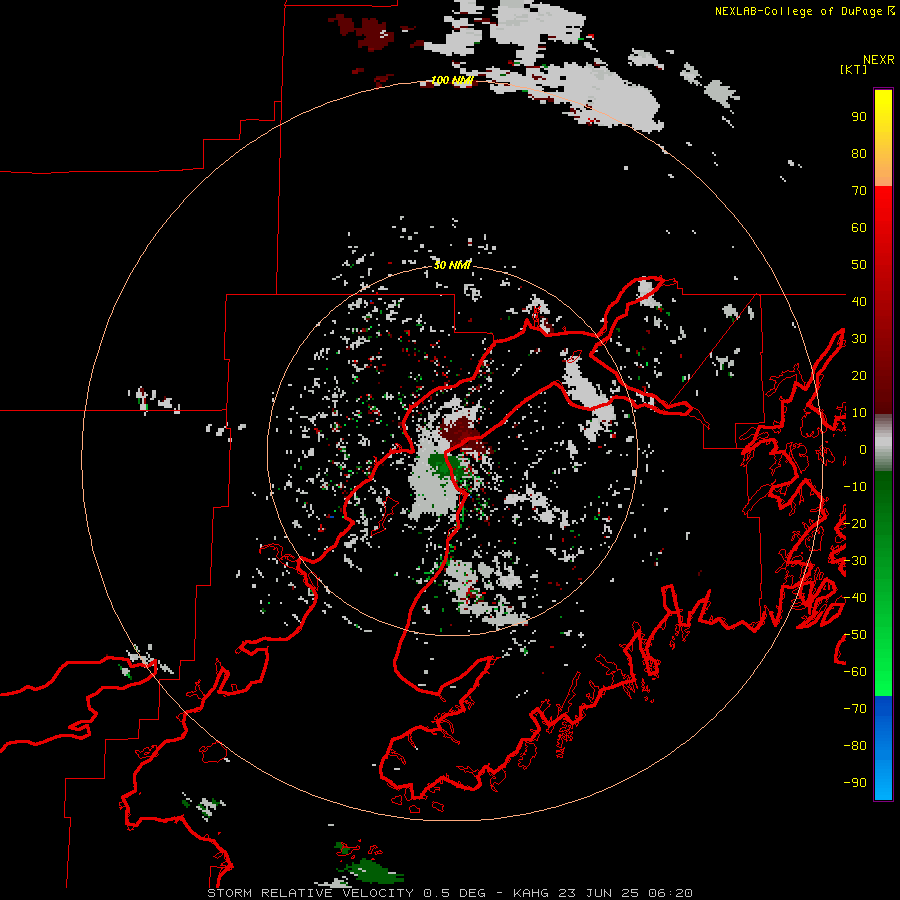Image resolution: width=900 pixels, height=900 pixels.
Task: Click the -60 value on the velocity scale
Action: click(855, 672)
